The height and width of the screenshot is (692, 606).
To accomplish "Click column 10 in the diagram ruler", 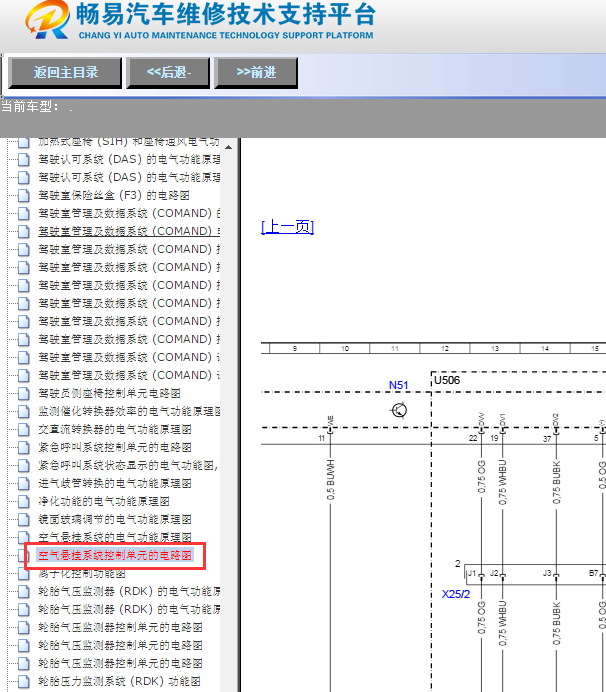I will click(x=345, y=349).
